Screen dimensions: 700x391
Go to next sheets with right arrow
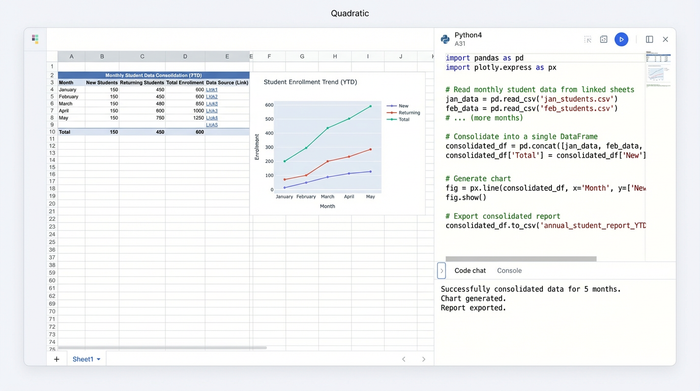coord(423,359)
